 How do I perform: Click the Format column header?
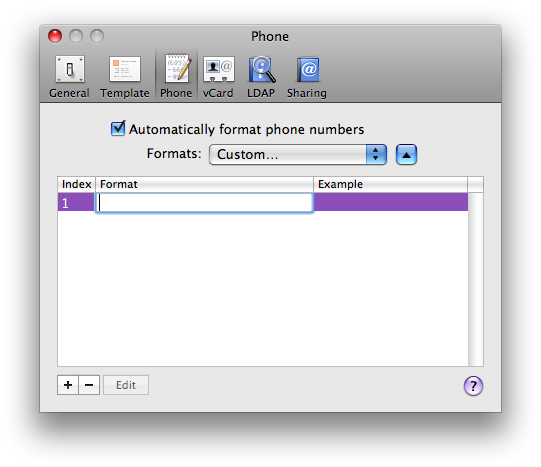pyautogui.click(x=204, y=184)
